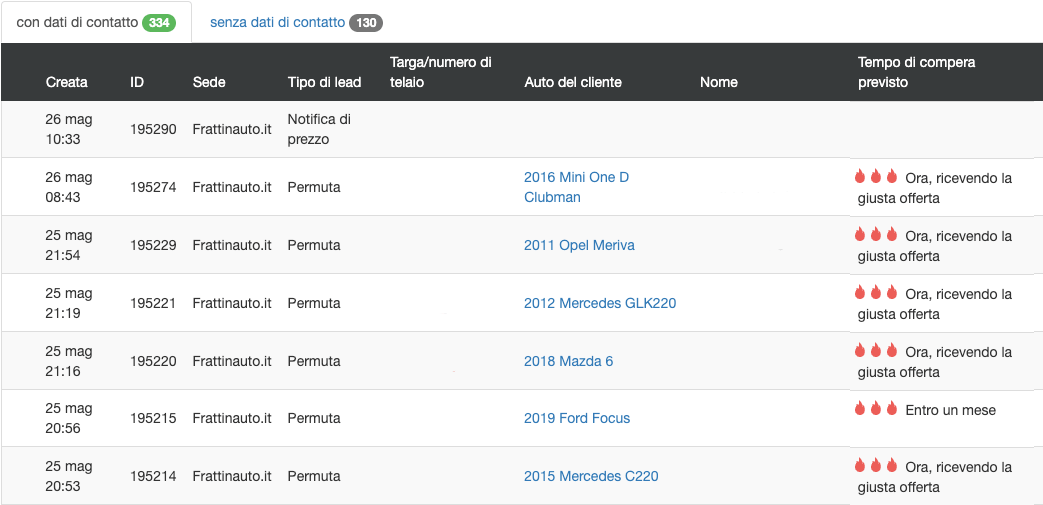Screen dimensions: 1043x505
Task: Select the 'con dati di contatto' tab
Action: 77,23
